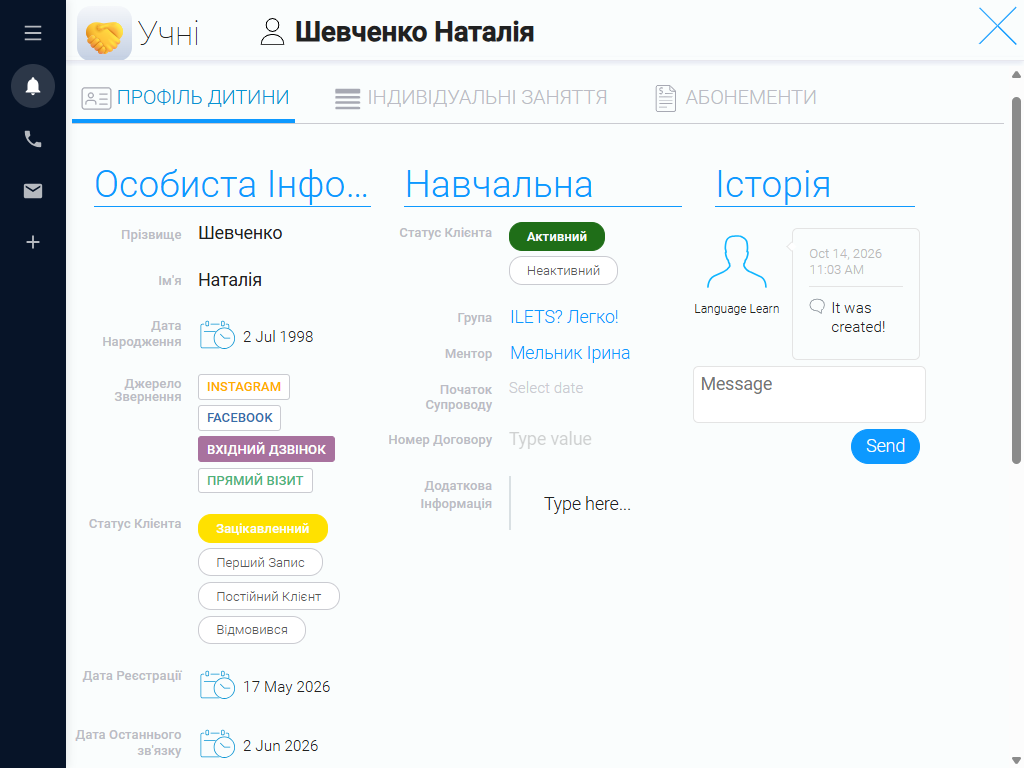Click the surname field Шевченко

(240, 233)
